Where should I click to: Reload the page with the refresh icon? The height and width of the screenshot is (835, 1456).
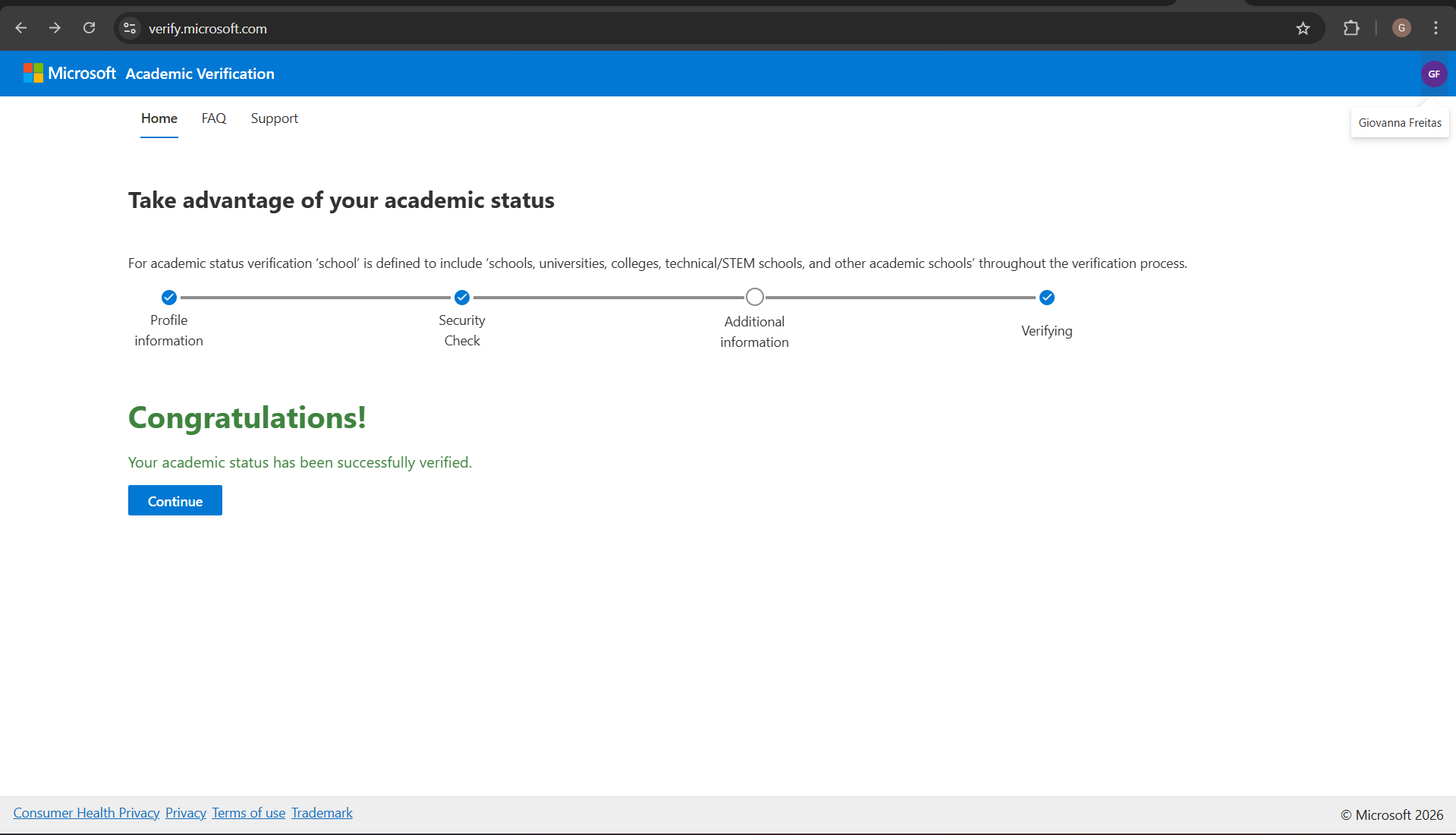click(x=89, y=28)
